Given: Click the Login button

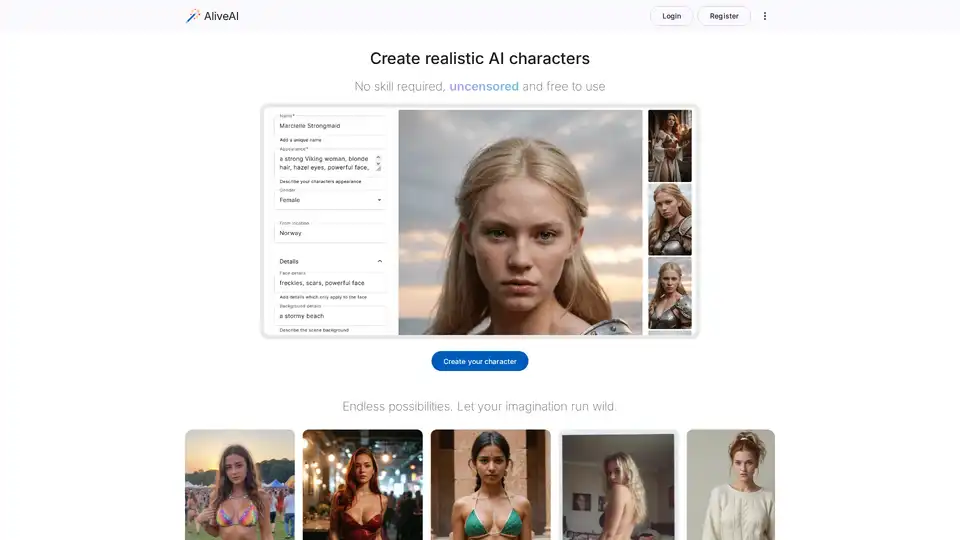Looking at the screenshot, I should point(671,16).
